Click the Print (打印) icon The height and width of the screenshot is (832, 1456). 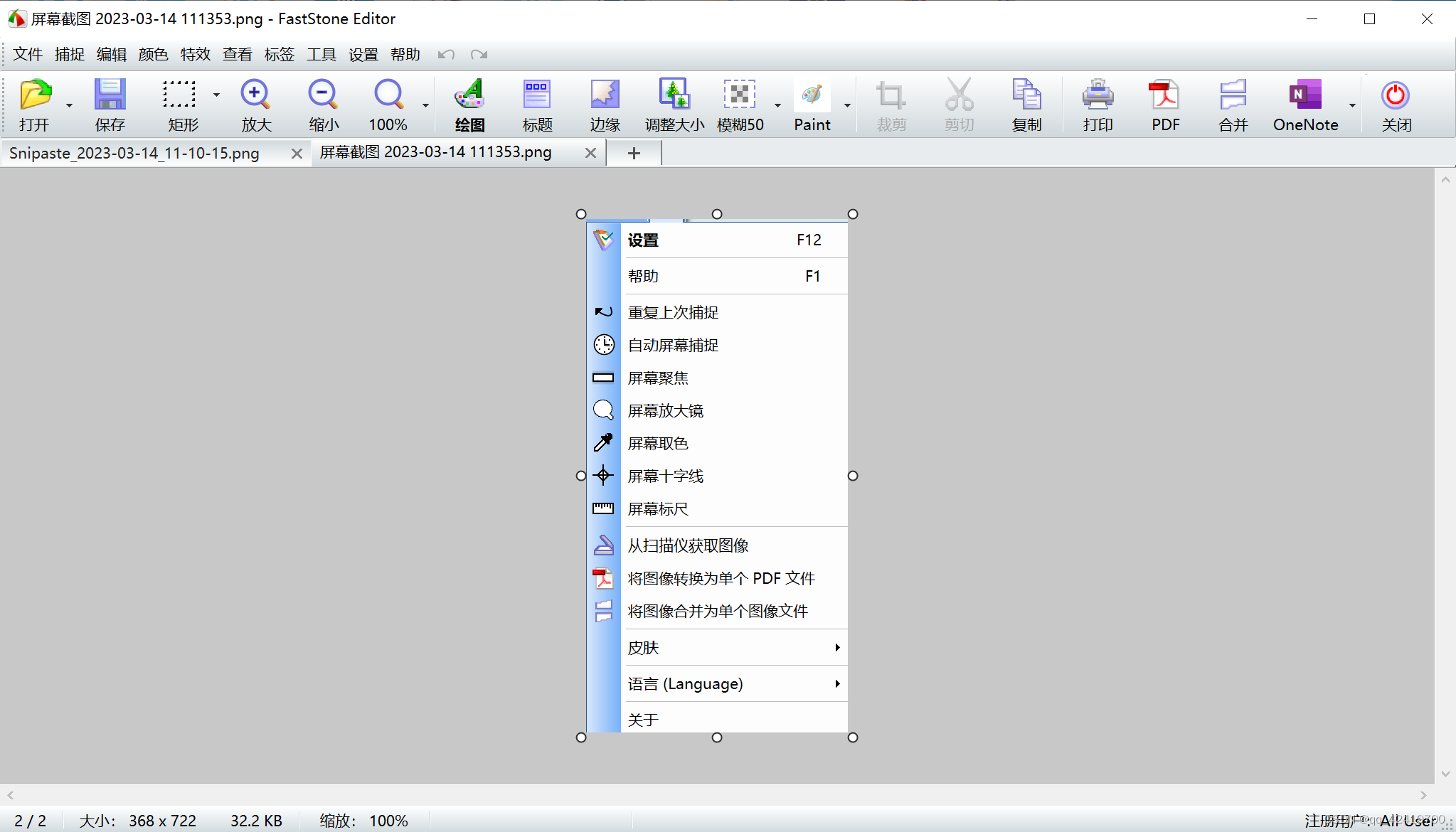1098,95
